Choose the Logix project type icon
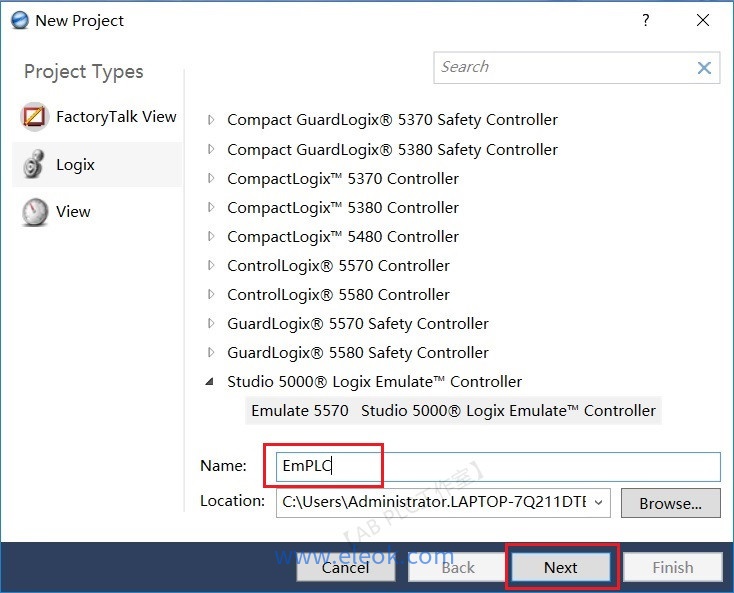734x593 pixels. [35, 164]
